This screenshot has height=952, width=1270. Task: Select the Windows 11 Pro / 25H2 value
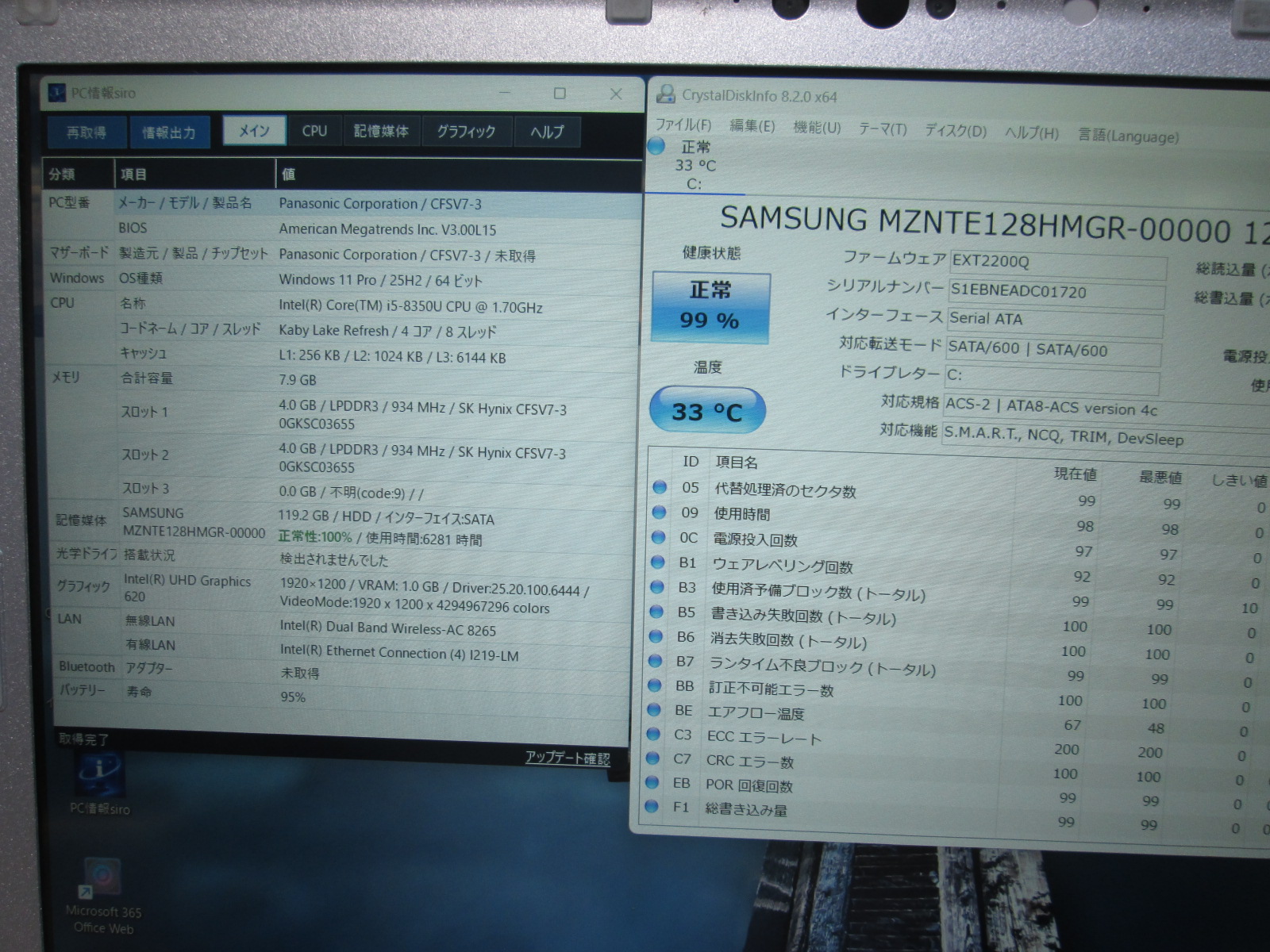click(x=380, y=280)
